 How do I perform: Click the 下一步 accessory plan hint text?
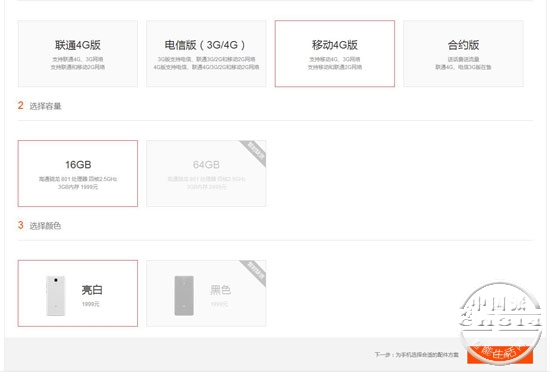[416, 355]
